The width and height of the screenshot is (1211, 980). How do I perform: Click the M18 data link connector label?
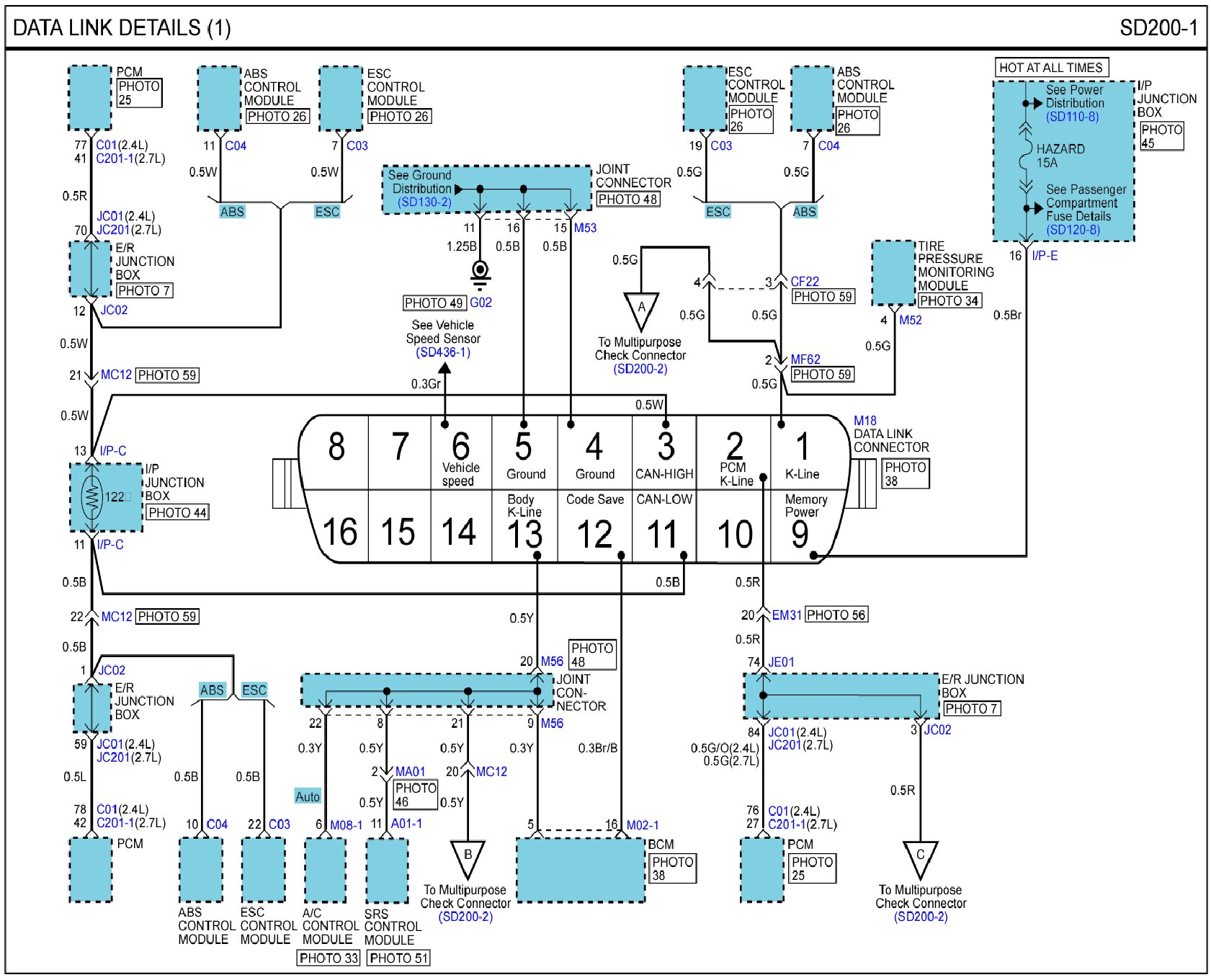(864, 421)
